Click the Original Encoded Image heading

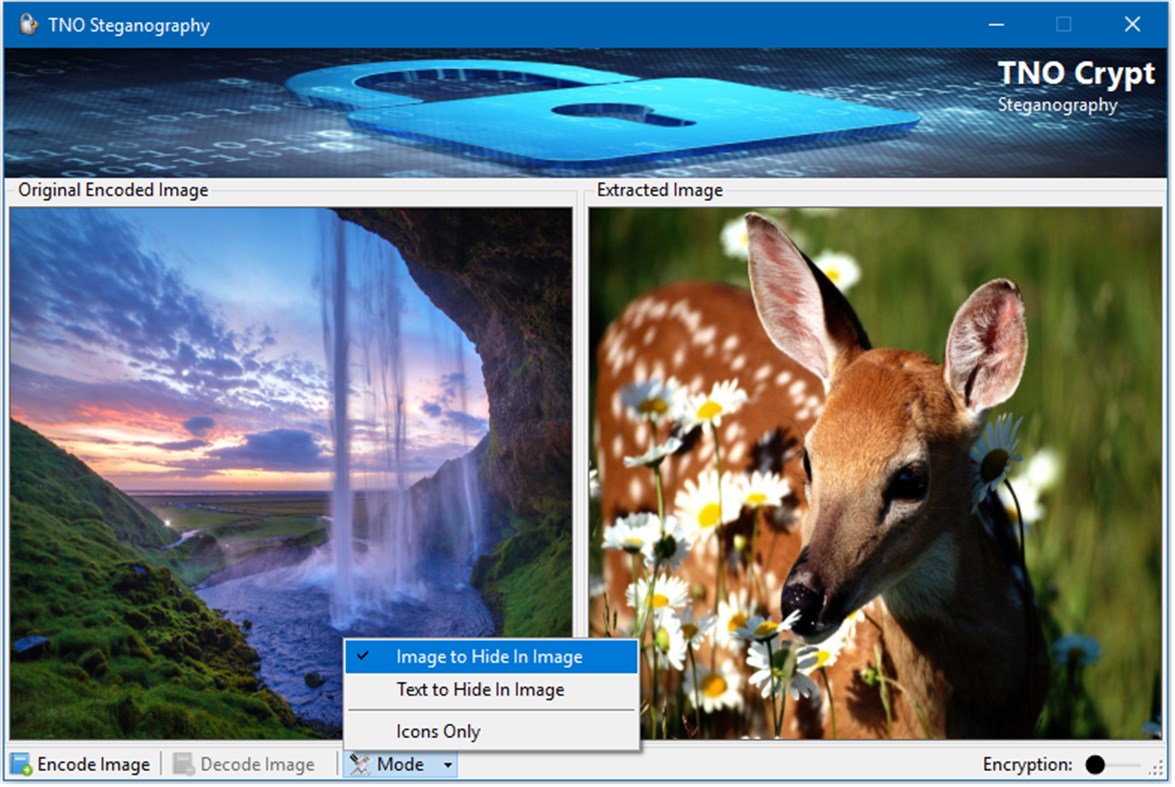pyautogui.click(x=113, y=190)
